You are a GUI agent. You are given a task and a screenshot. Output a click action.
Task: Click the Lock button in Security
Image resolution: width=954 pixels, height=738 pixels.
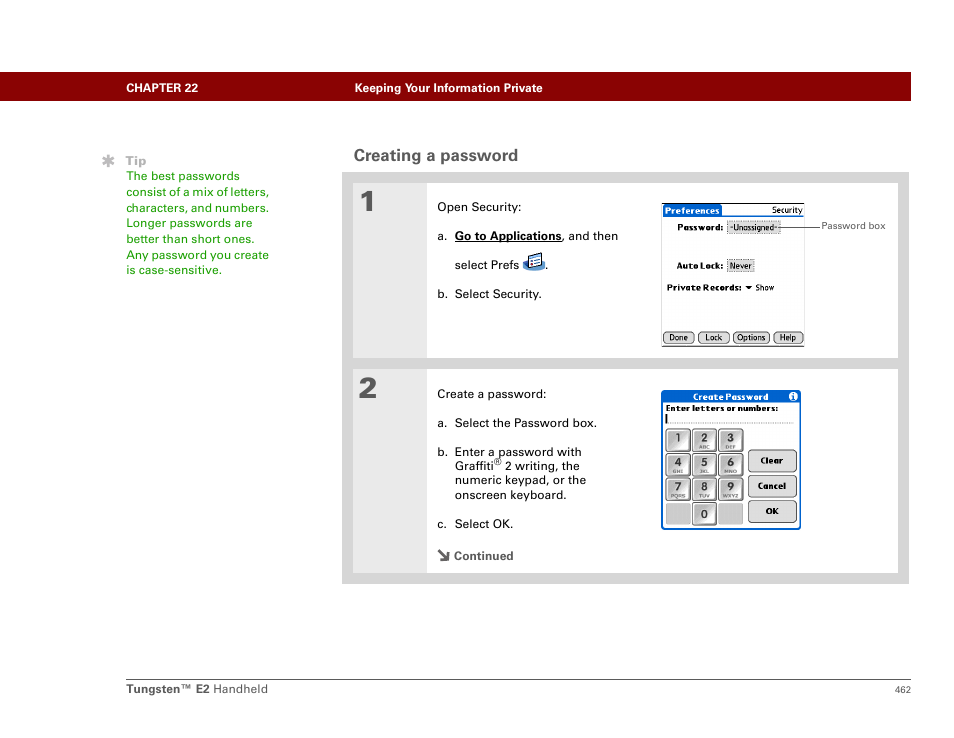714,338
